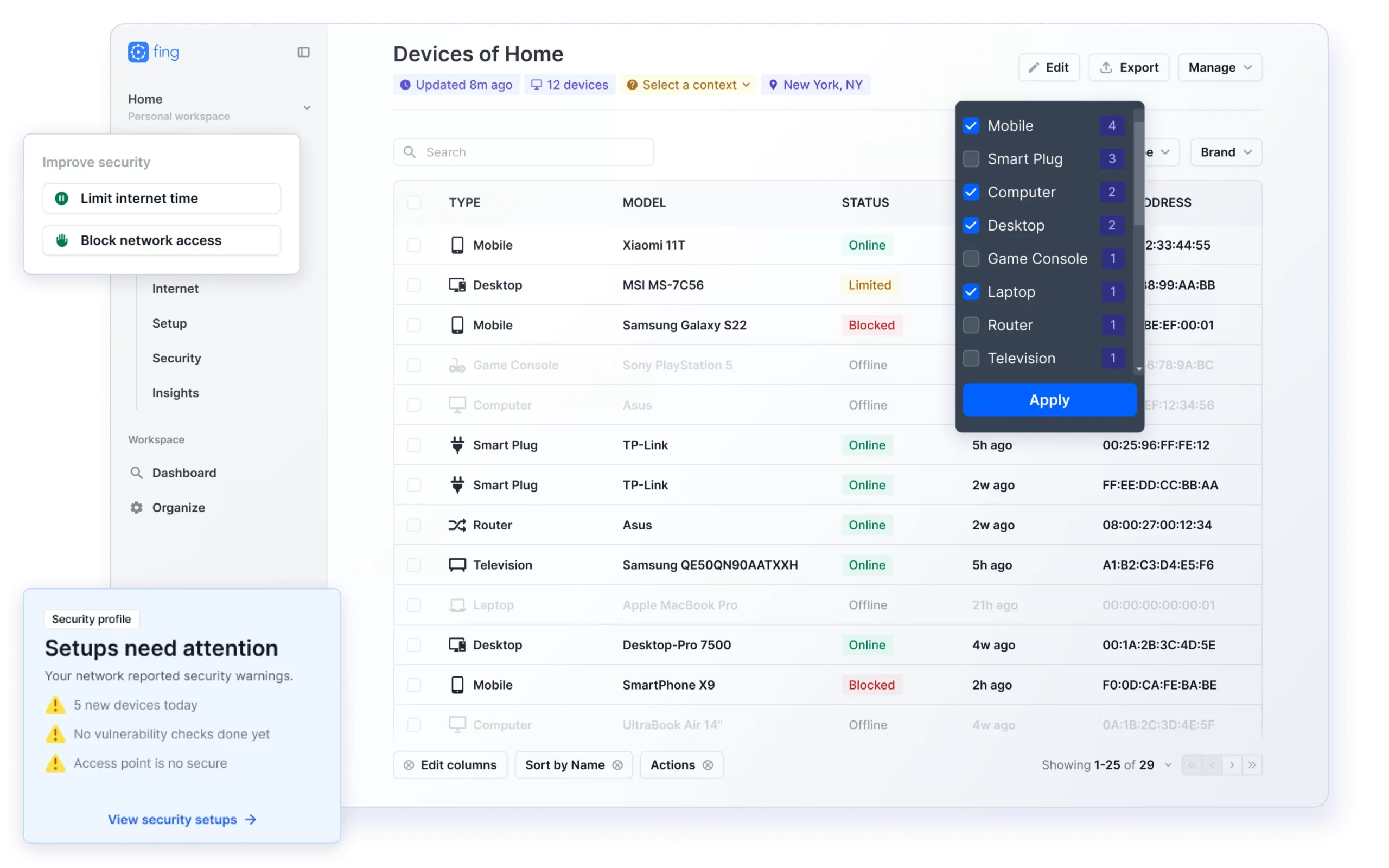The image size is (1389, 868).
Task: Collapse the sidebar using the panel icon
Action: coord(304,52)
